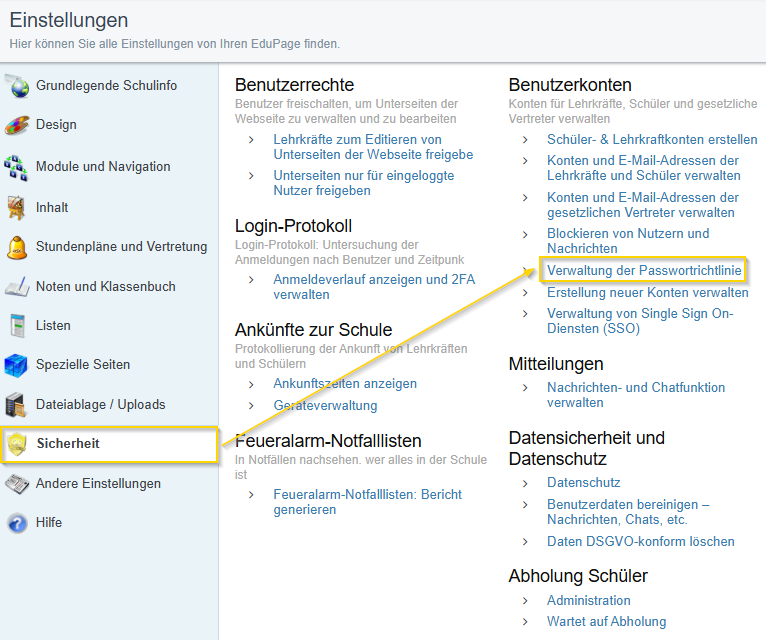Click the shield icon next to Sicherheit
The width and height of the screenshot is (766, 640).
[x=18, y=444]
